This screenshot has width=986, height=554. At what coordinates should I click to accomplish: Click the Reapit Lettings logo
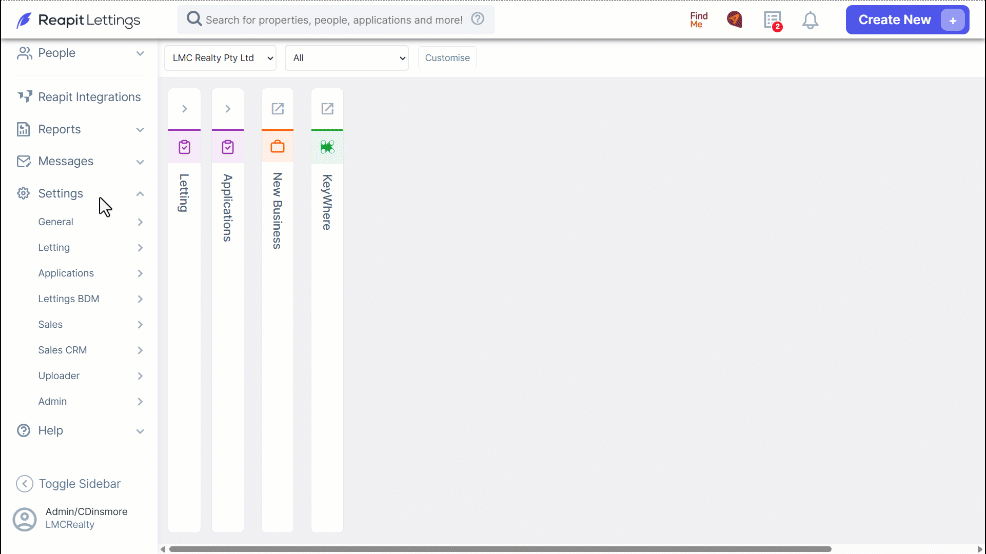coord(78,20)
